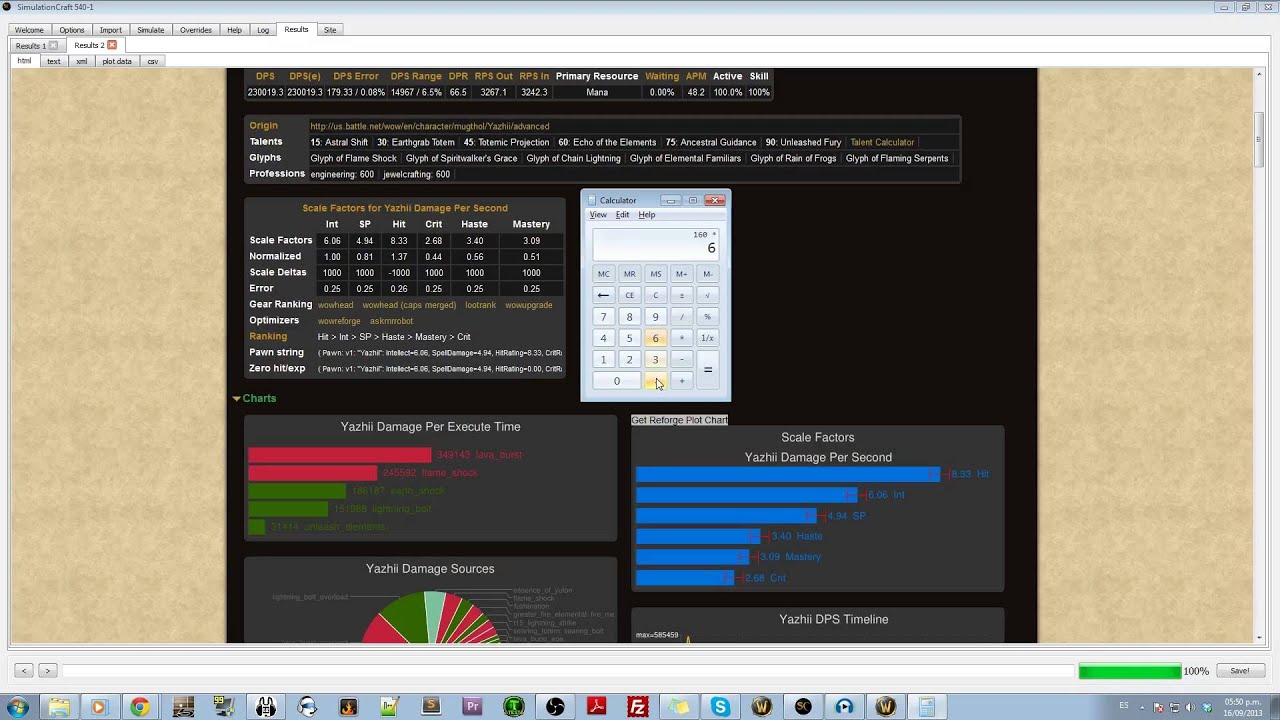Open SimulationCraft SC icon in taskbar
Screen dimensions: 1280x720
[x=803, y=707]
